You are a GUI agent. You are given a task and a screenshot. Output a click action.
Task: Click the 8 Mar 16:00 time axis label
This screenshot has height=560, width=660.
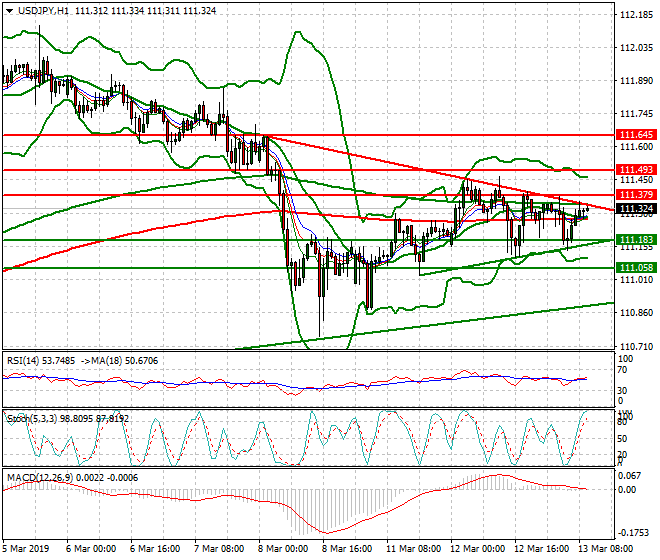[347, 549]
